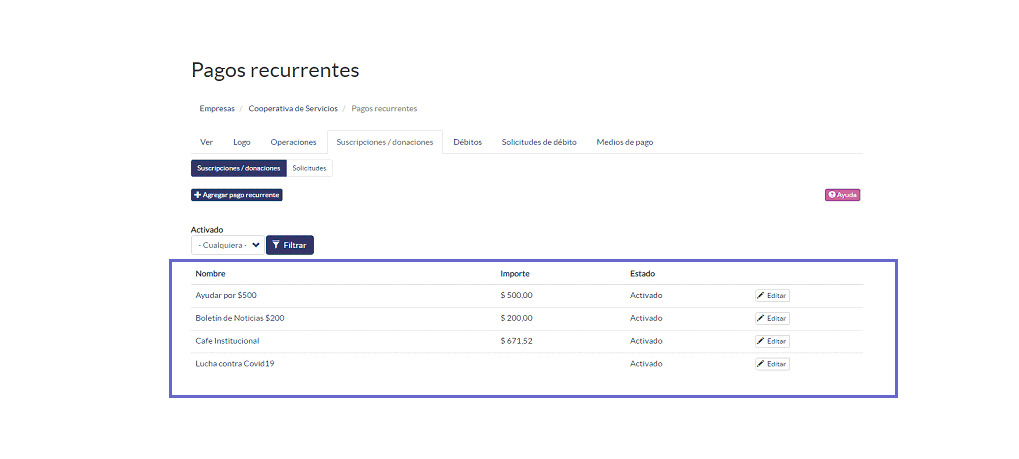
Task: Switch to the Solicitudes sub-tab
Action: pos(309,168)
